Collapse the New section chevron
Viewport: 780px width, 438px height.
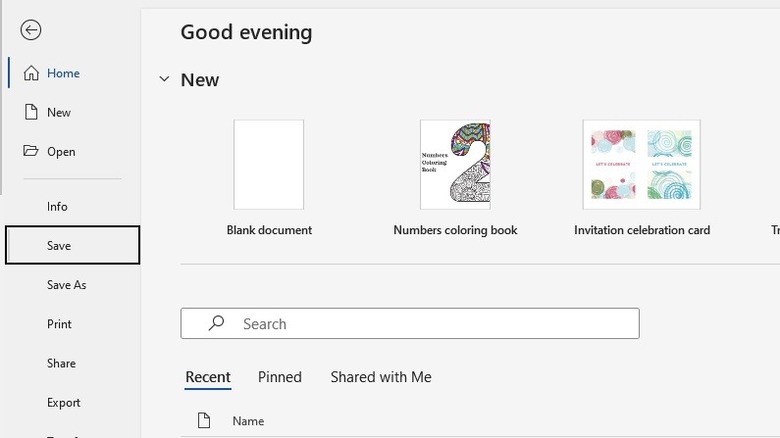pos(164,80)
